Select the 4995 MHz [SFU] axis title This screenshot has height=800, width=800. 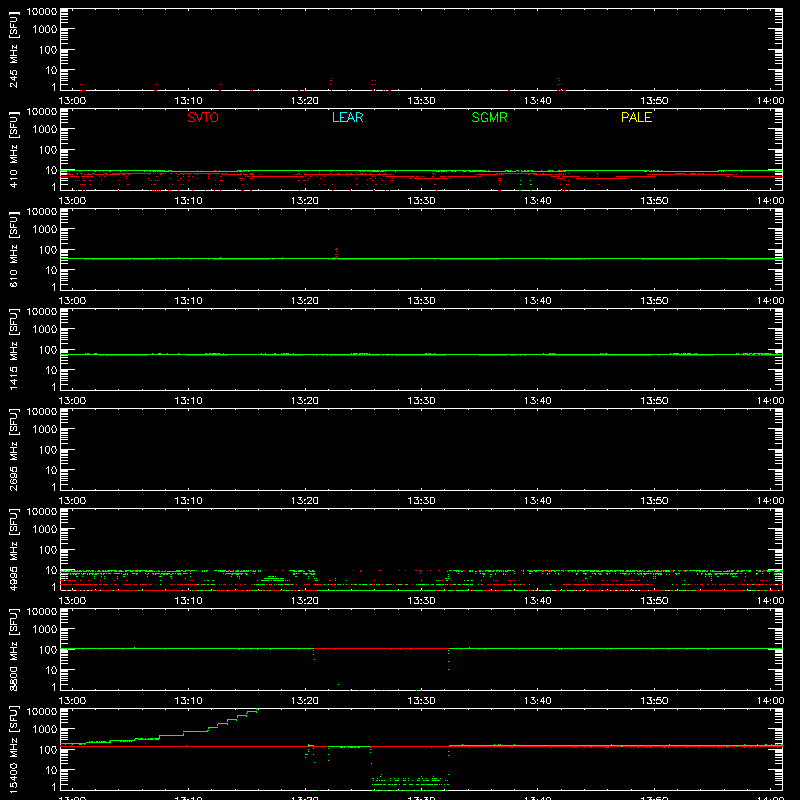coord(13,549)
